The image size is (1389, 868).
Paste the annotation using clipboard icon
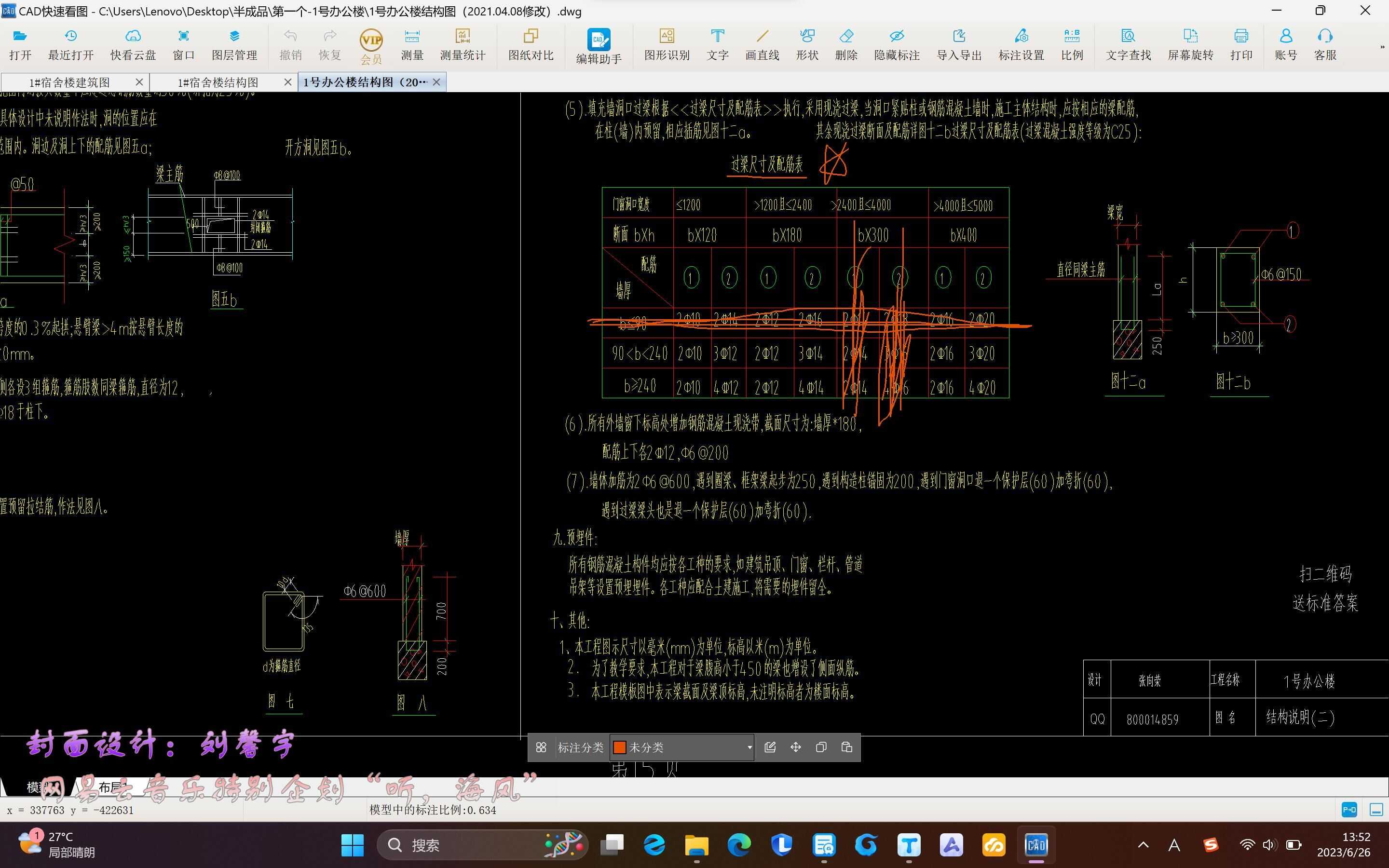click(846, 747)
